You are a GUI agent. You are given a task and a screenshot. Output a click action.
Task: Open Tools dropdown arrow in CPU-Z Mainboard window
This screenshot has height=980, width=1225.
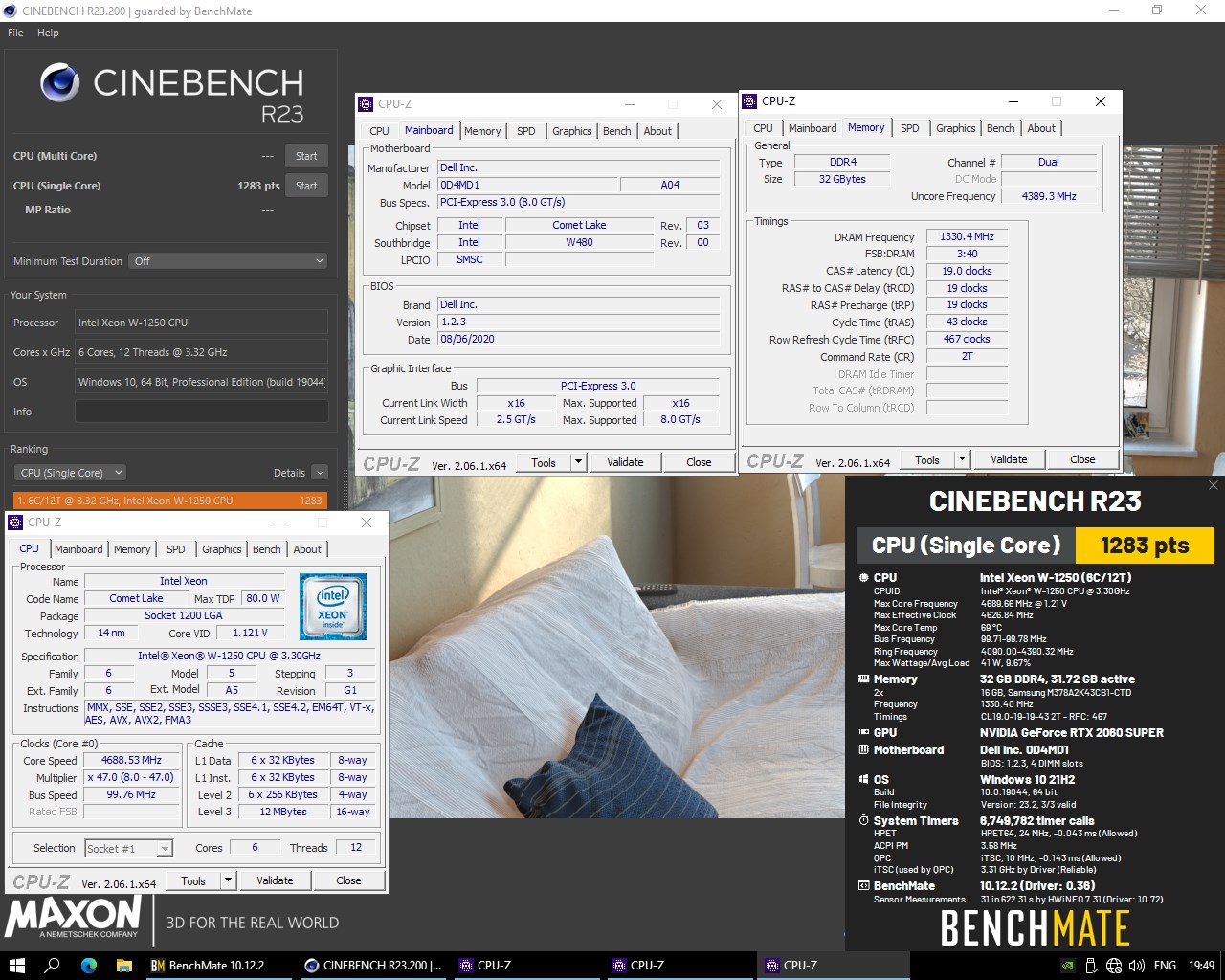point(578,462)
